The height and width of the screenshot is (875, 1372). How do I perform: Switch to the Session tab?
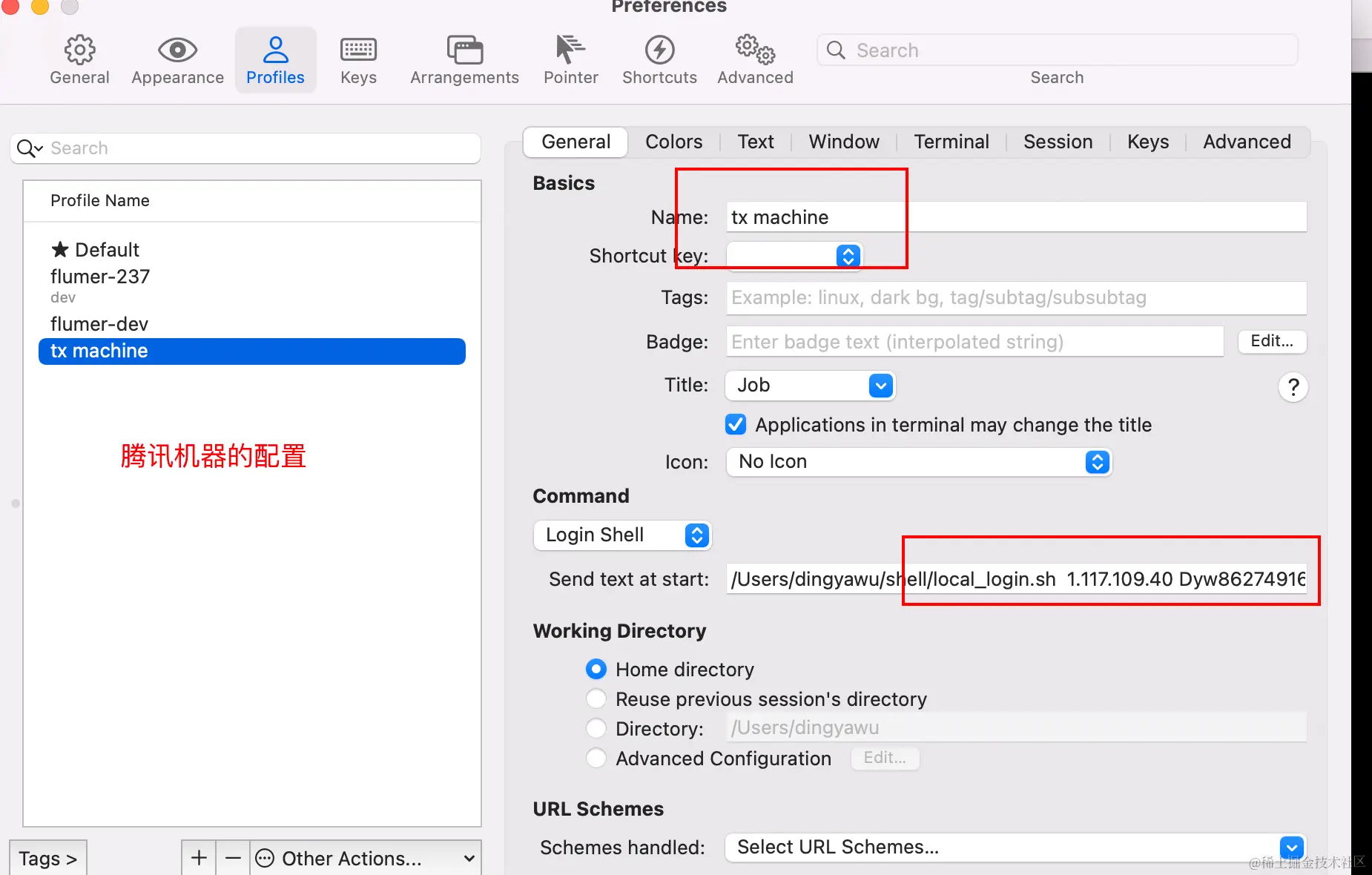(1058, 142)
